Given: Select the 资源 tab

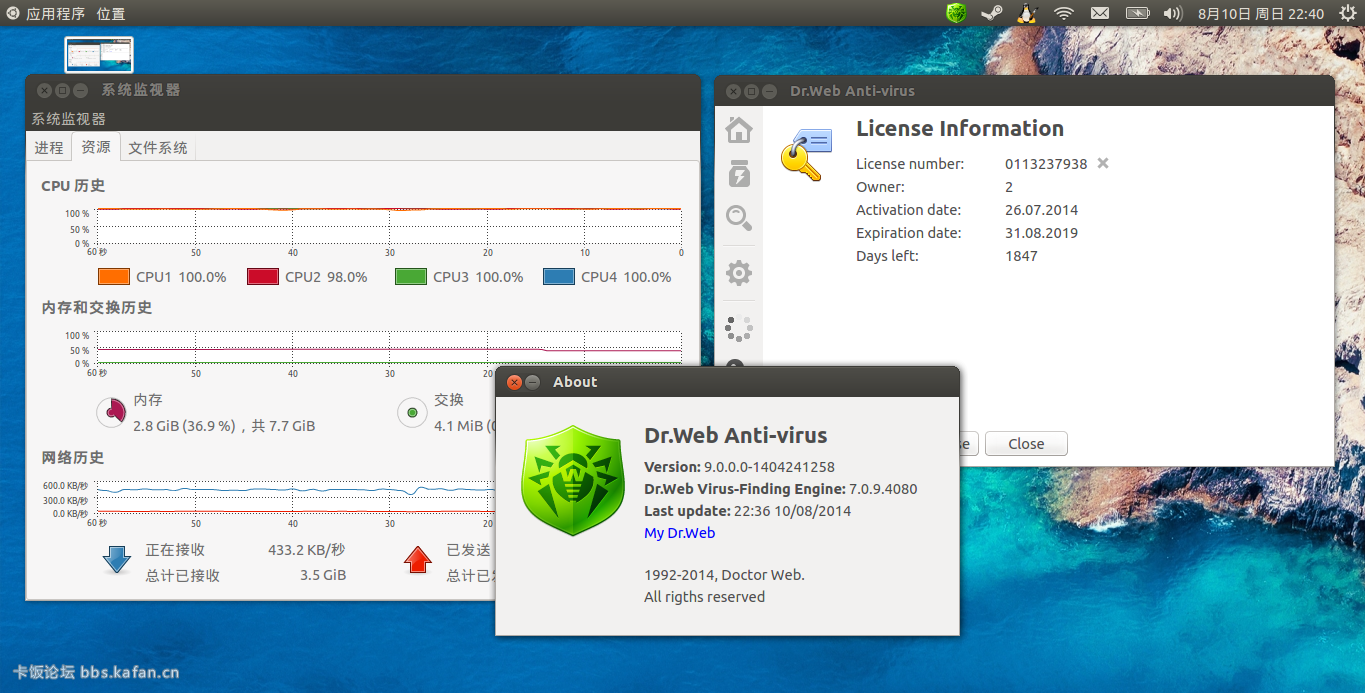Looking at the screenshot, I should click(96, 146).
